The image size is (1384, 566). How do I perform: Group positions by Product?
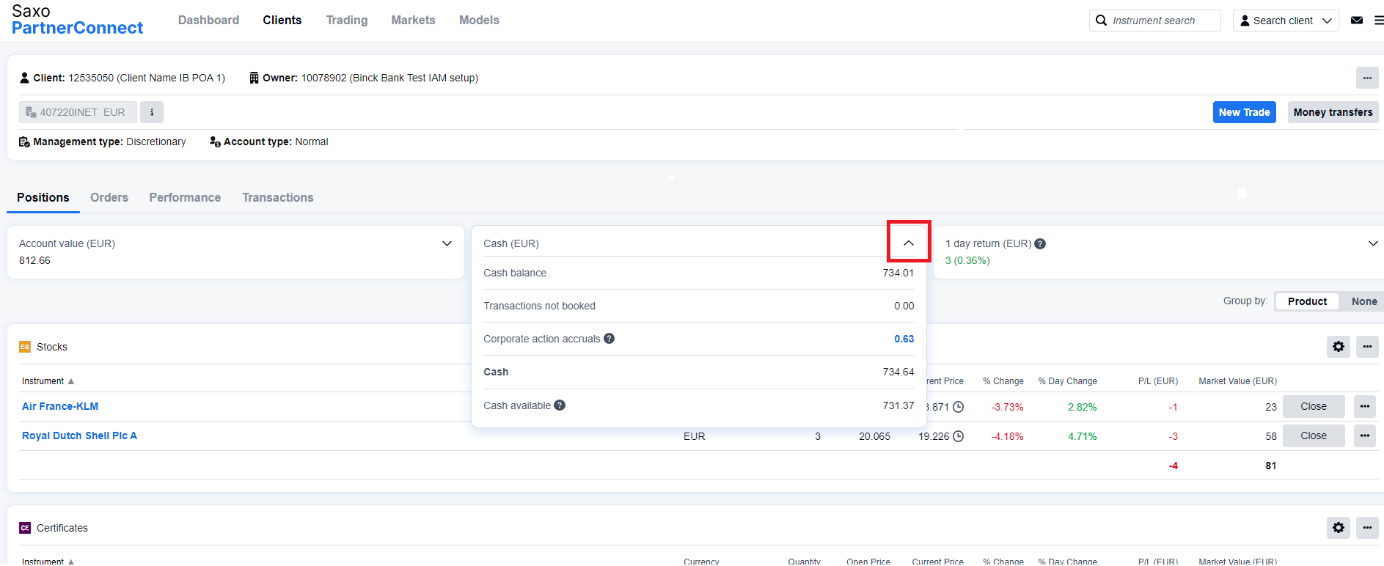[1307, 301]
